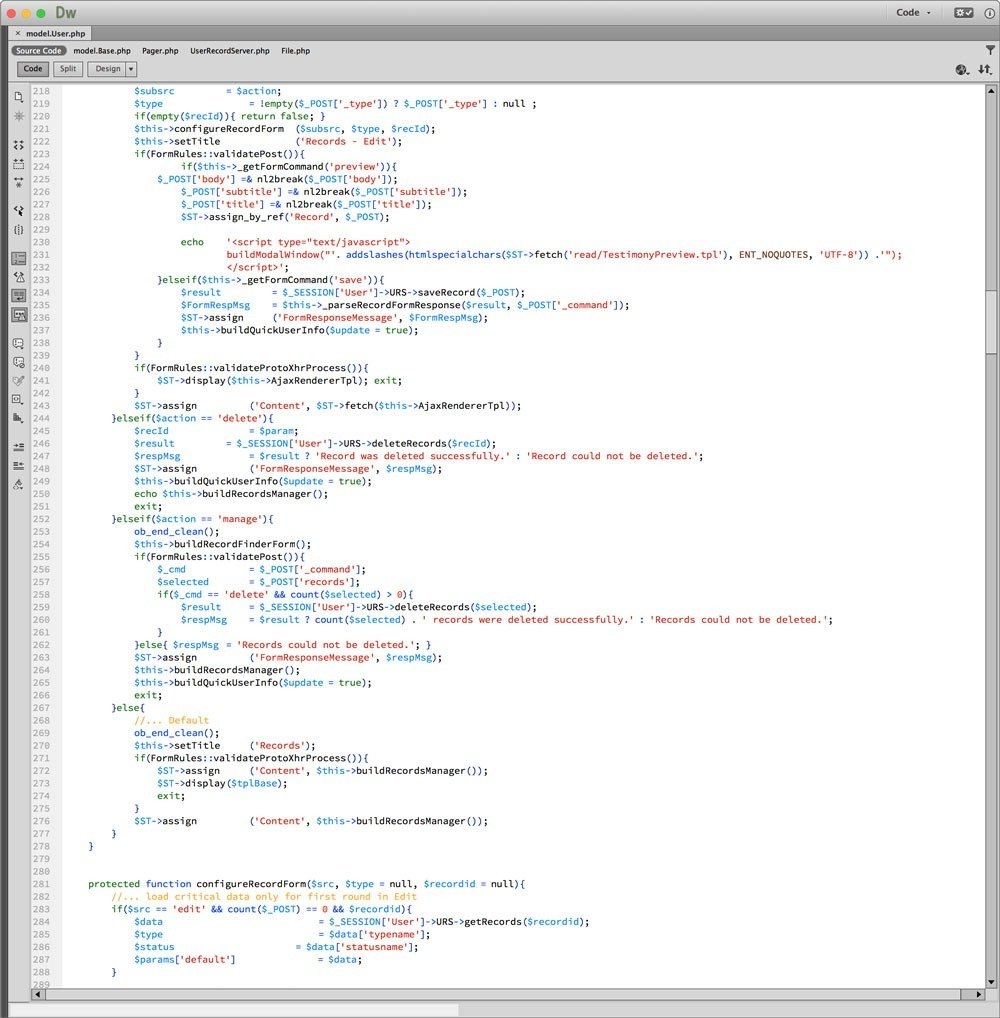
Task: Open the File Management arrows icon
Action: click(x=985, y=69)
